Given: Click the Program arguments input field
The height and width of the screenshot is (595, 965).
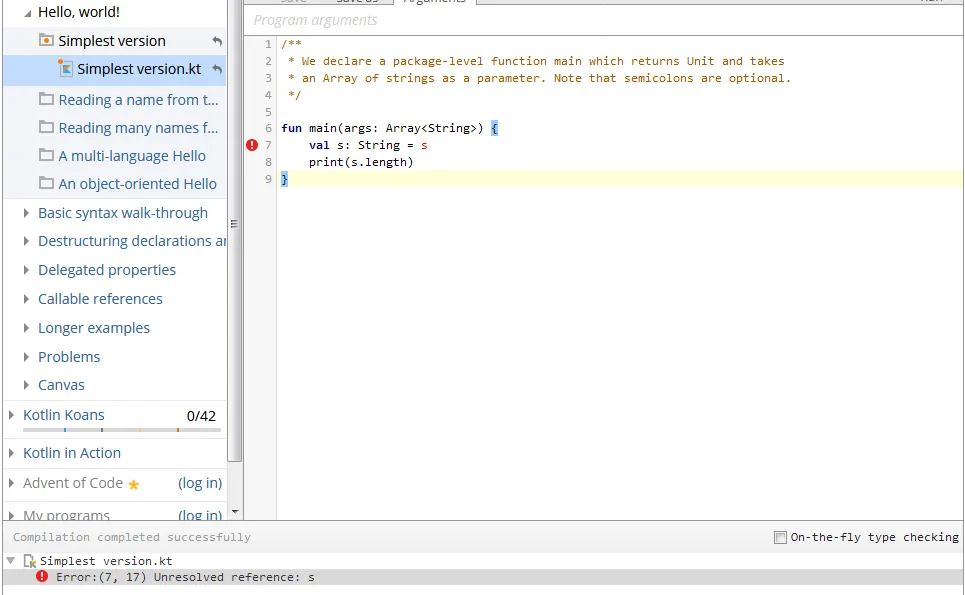Looking at the screenshot, I should pos(603,20).
